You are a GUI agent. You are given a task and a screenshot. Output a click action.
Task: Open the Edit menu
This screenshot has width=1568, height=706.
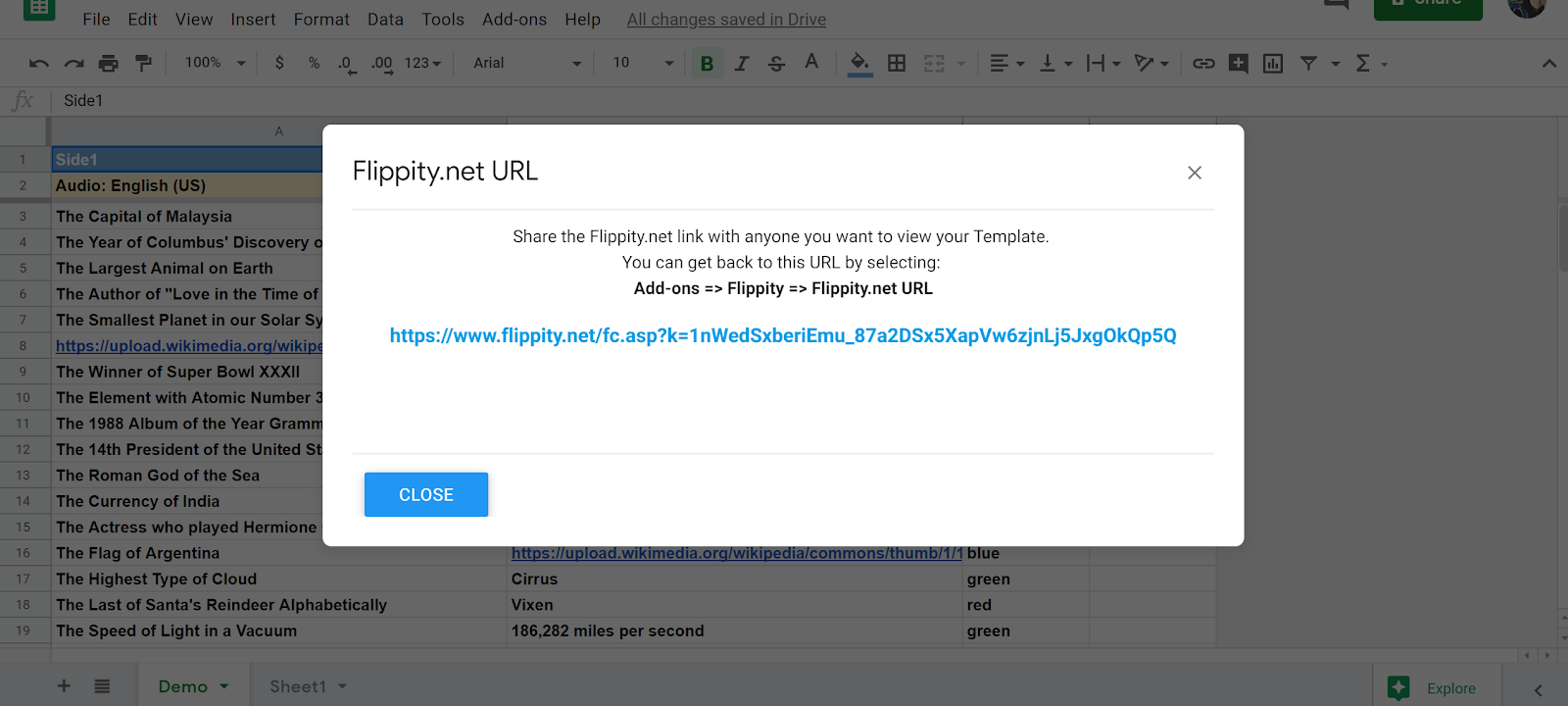click(142, 20)
